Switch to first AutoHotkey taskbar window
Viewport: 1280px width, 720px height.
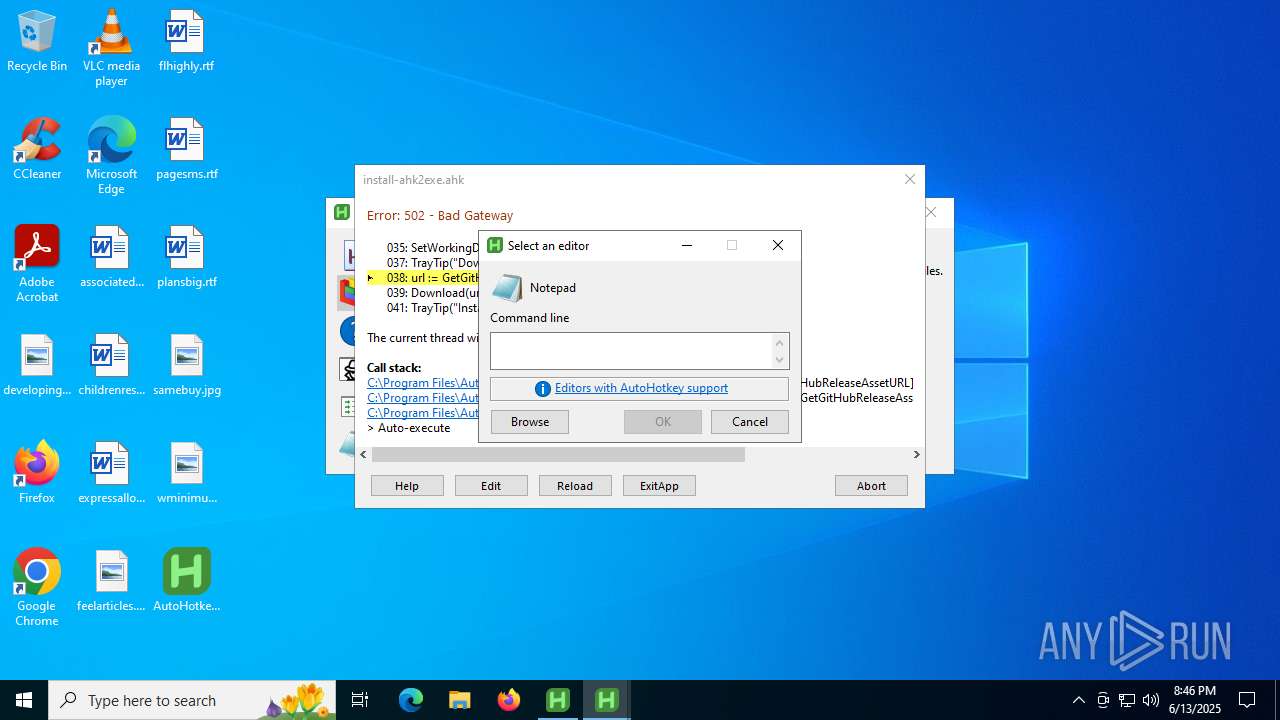pos(558,700)
